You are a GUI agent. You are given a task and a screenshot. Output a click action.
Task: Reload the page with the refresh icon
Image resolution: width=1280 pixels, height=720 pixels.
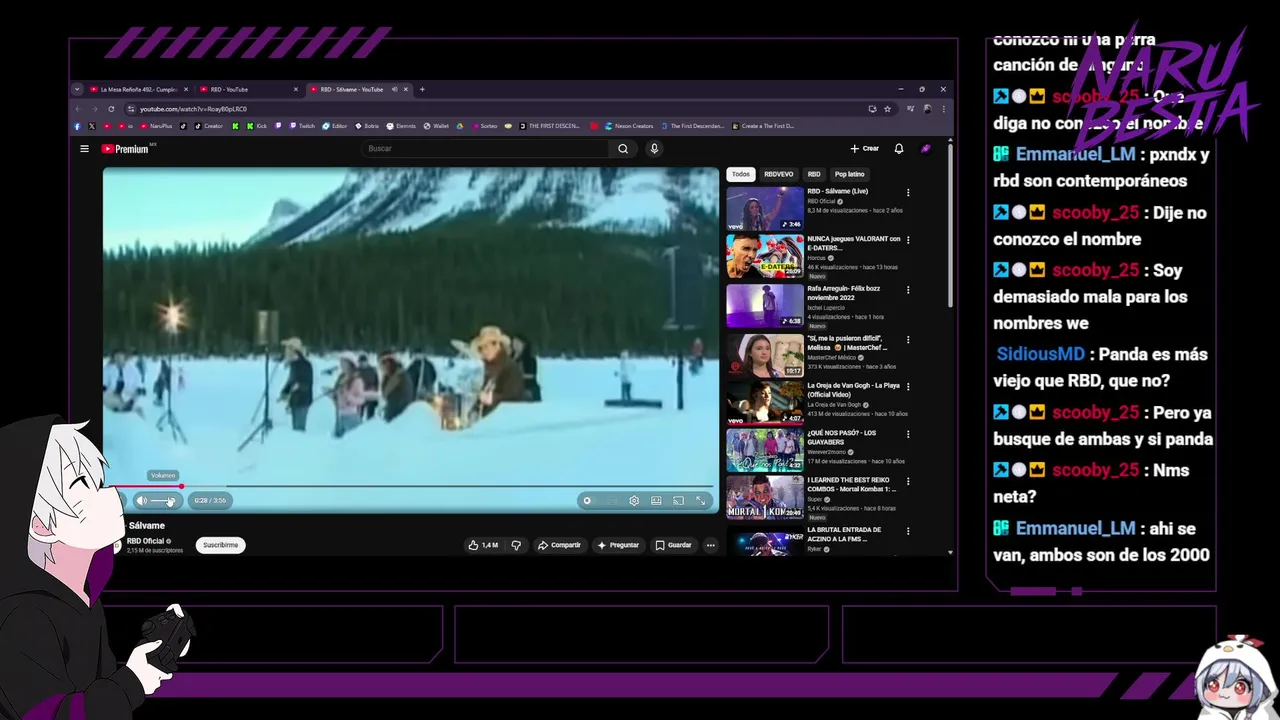click(111, 109)
